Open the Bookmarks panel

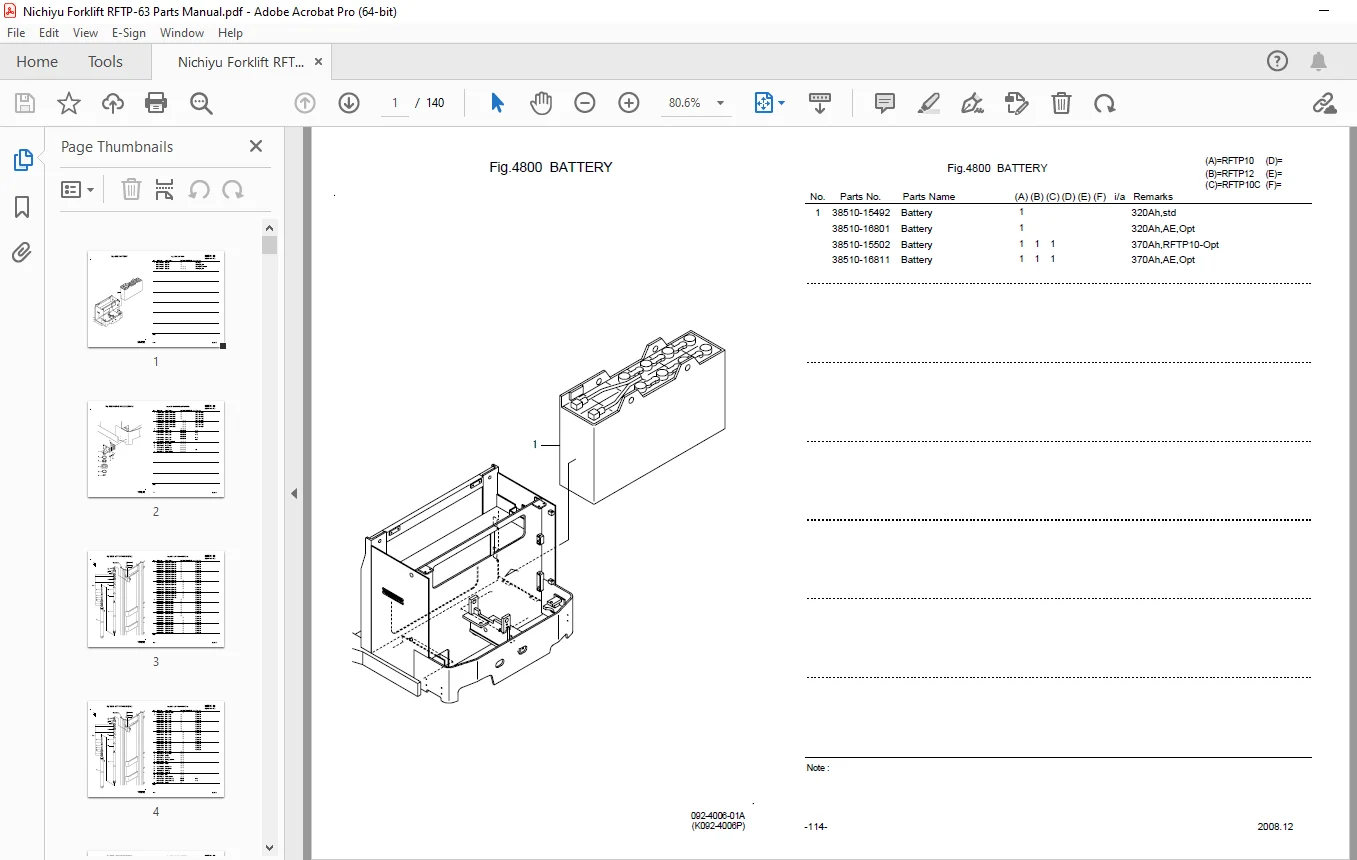22,207
